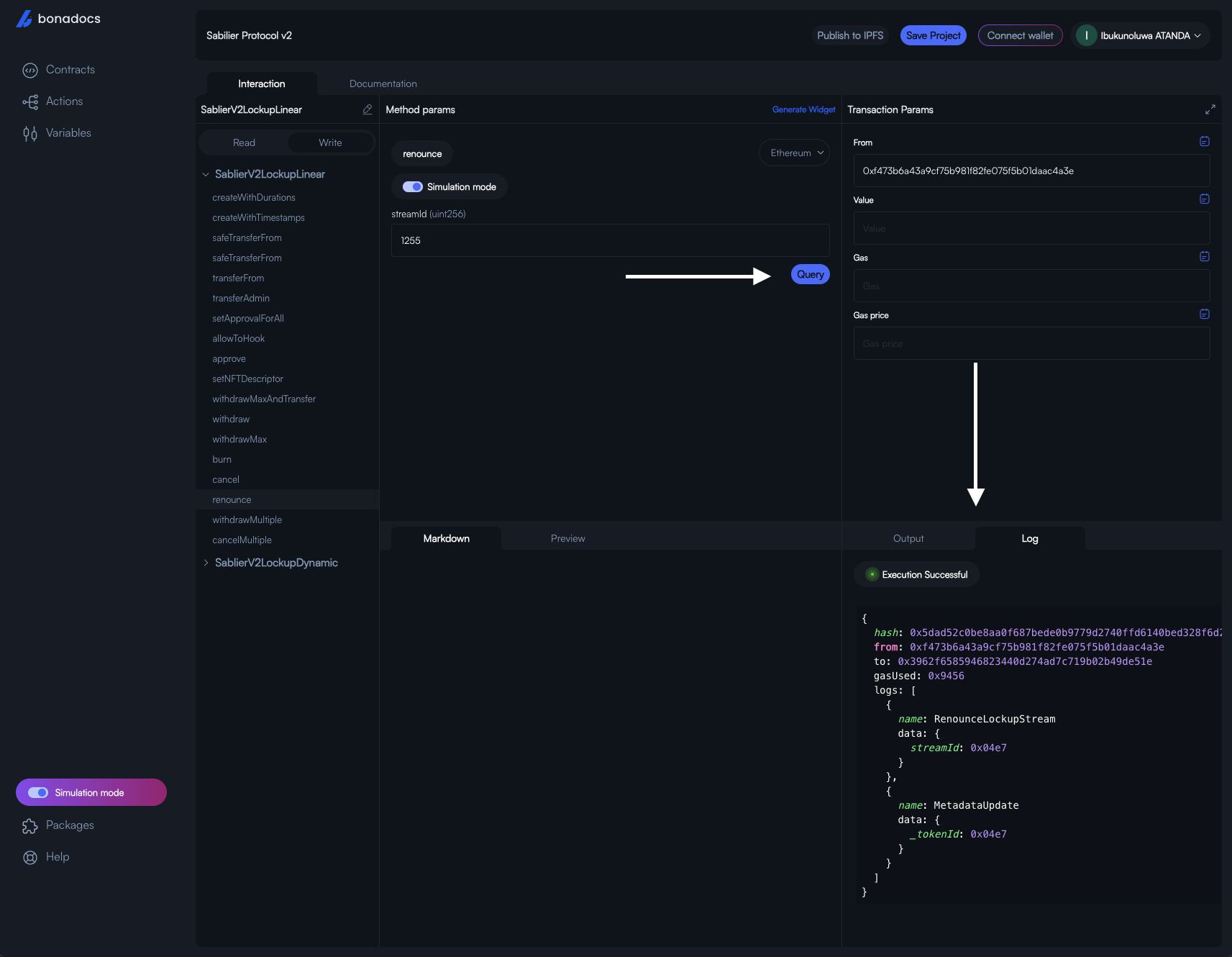Expand Transaction Params panel icon

pyautogui.click(x=1210, y=109)
